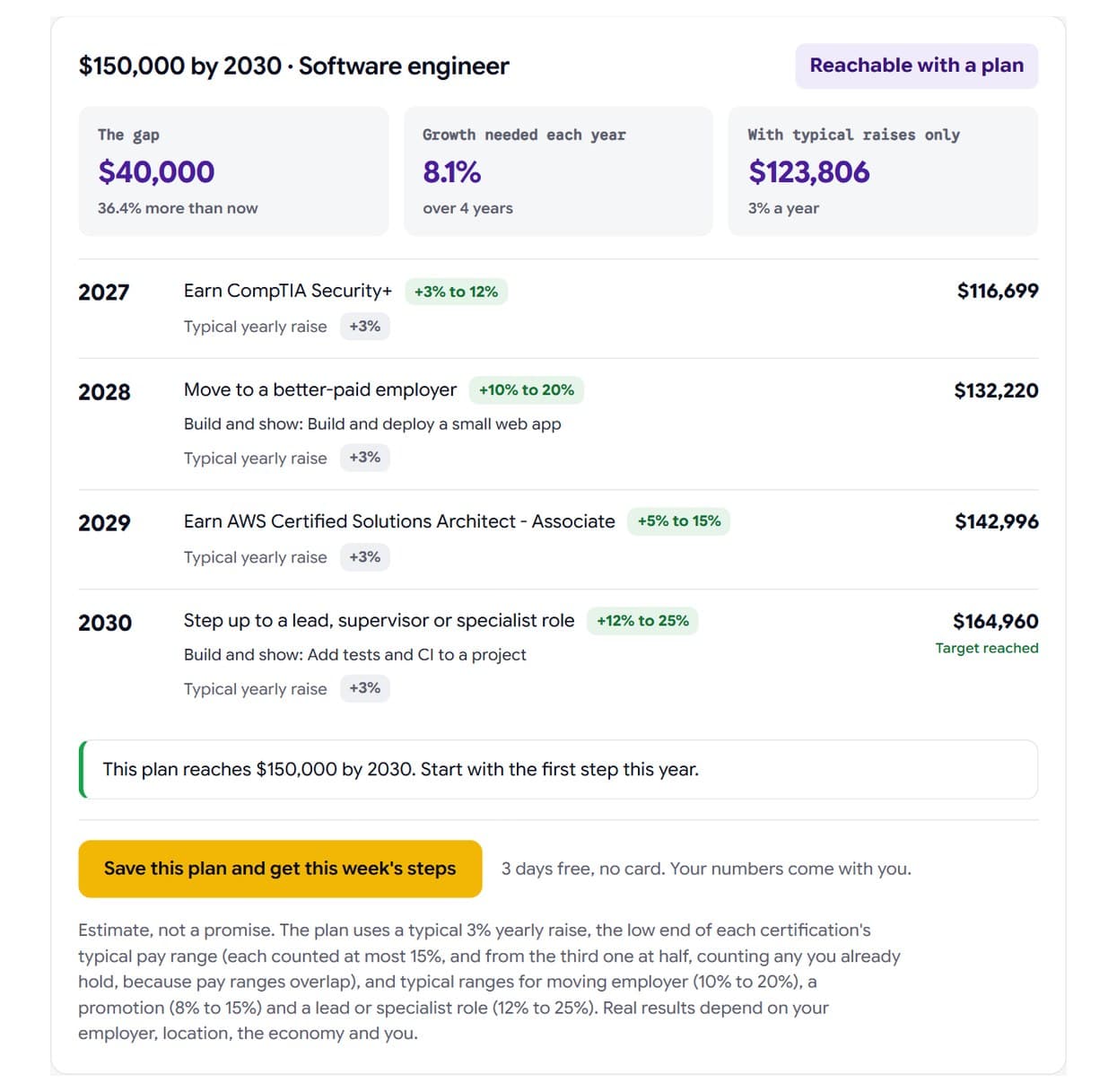Viewport: 1117px width, 1092px height.
Task: Click the 3 days free, no card text
Action: [x=706, y=869]
